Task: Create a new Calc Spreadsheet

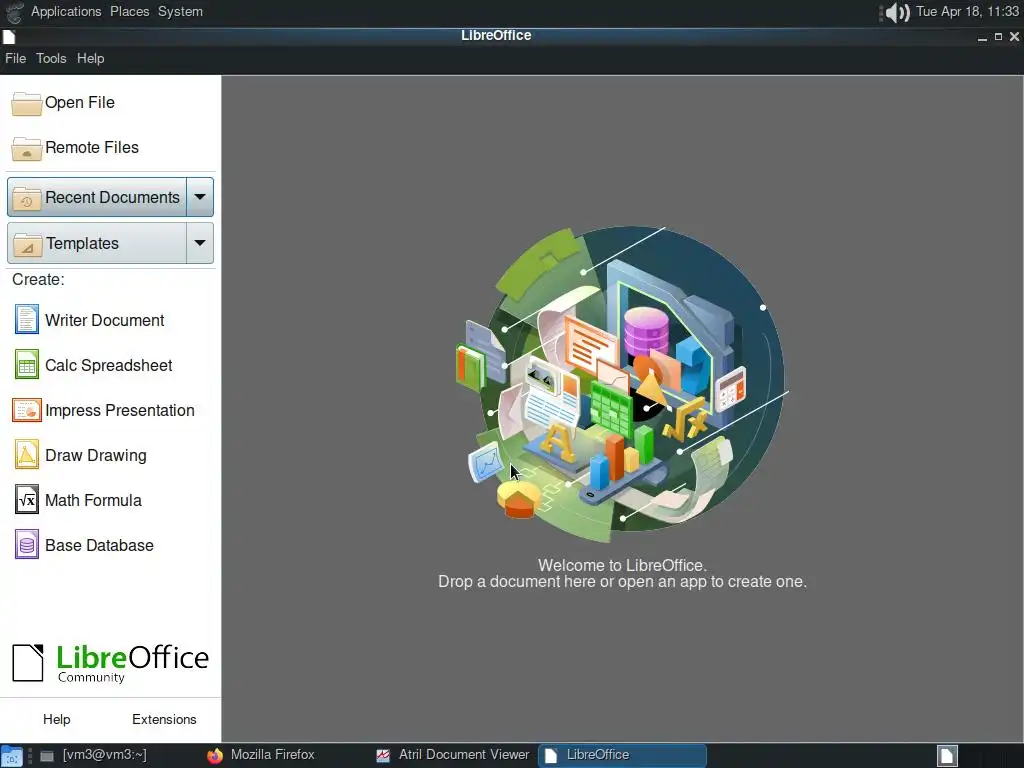Action: [x=108, y=365]
